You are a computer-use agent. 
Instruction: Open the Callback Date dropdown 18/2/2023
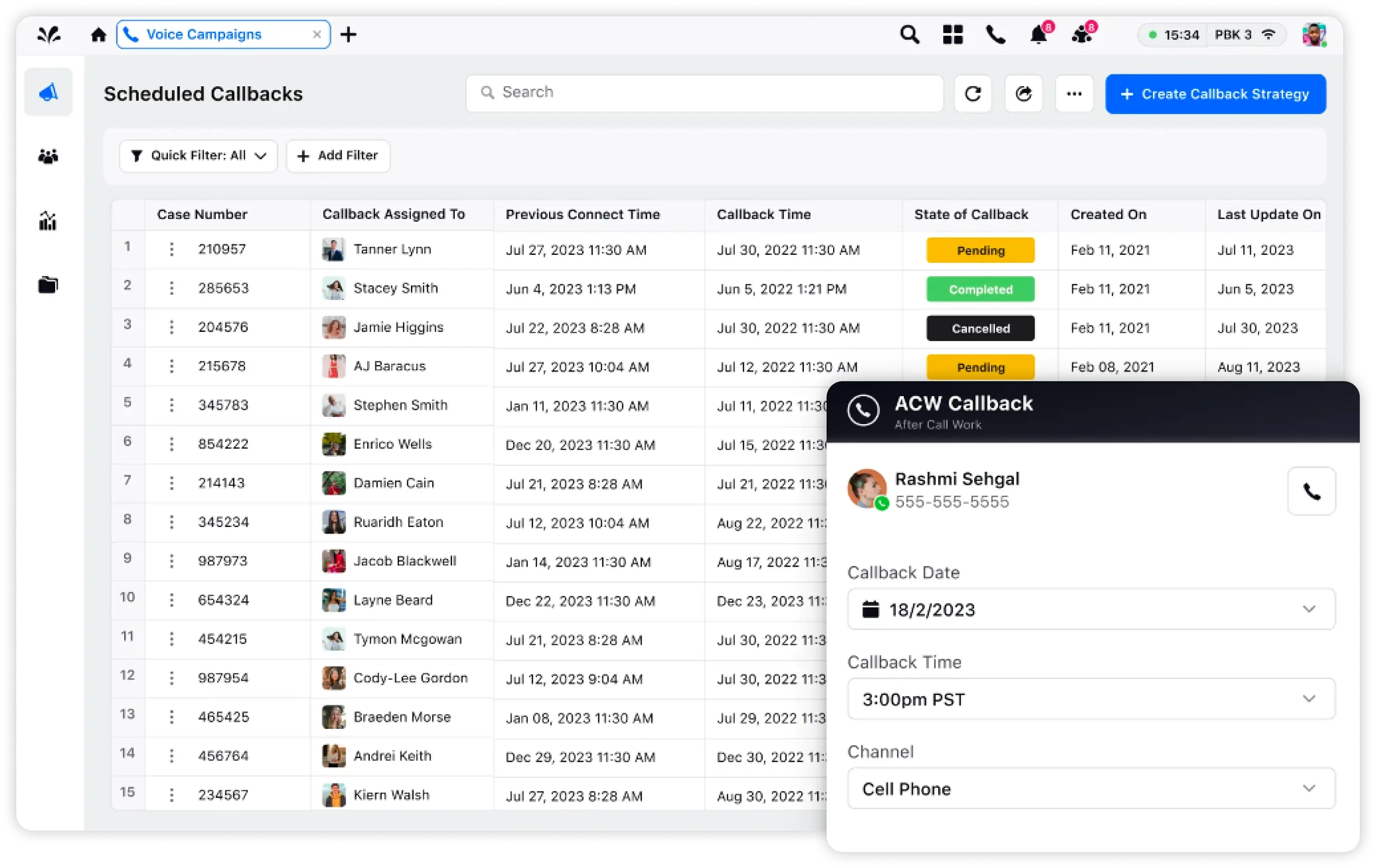point(1091,609)
